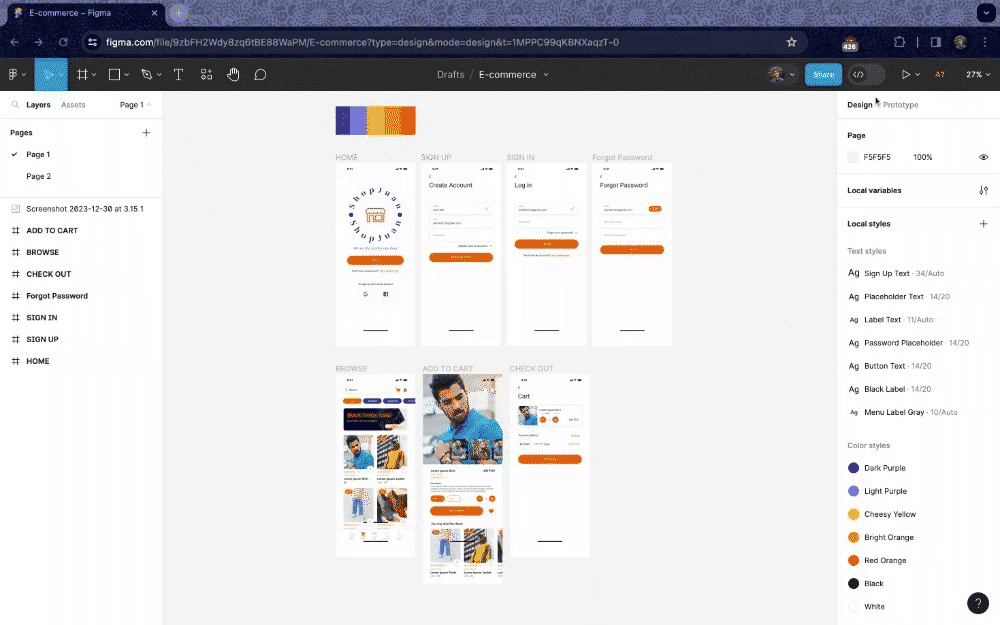Select the Forgot Password layer
This screenshot has height=625, width=1000.
(x=57, y=296)
